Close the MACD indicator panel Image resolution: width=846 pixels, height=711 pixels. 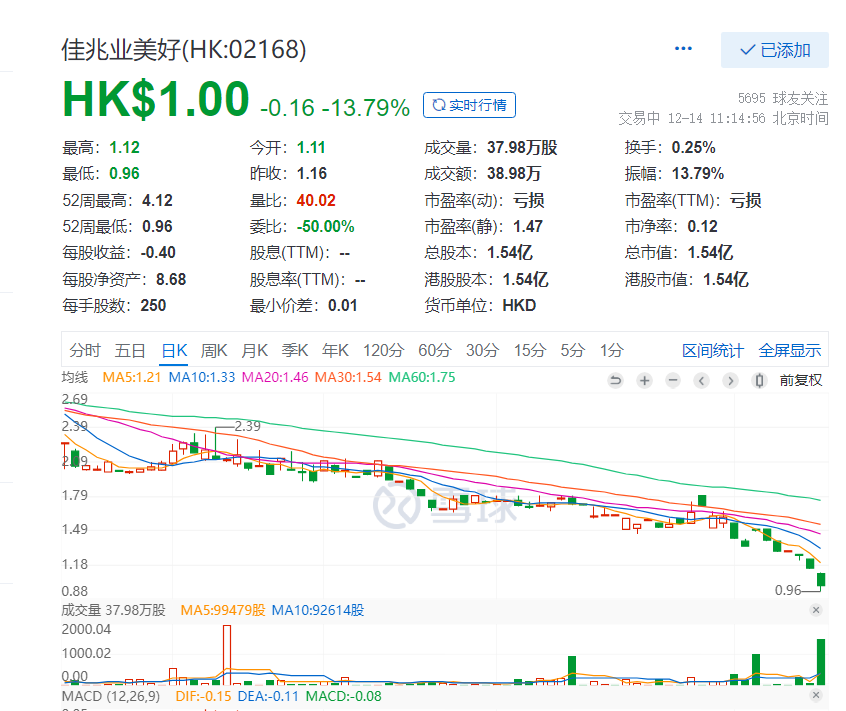click(816, 695)
